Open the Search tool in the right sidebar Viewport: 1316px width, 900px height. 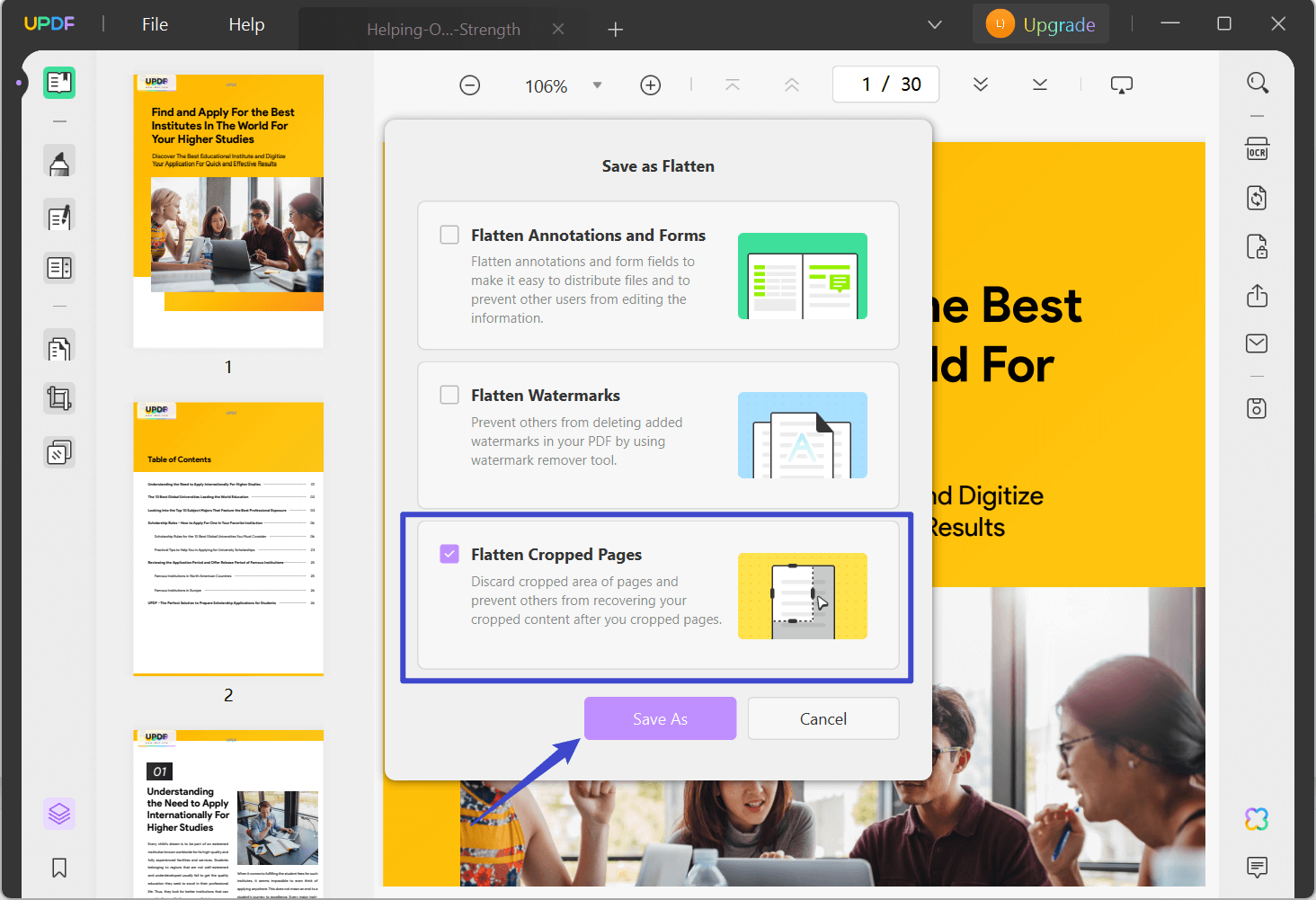(1258, 82)
